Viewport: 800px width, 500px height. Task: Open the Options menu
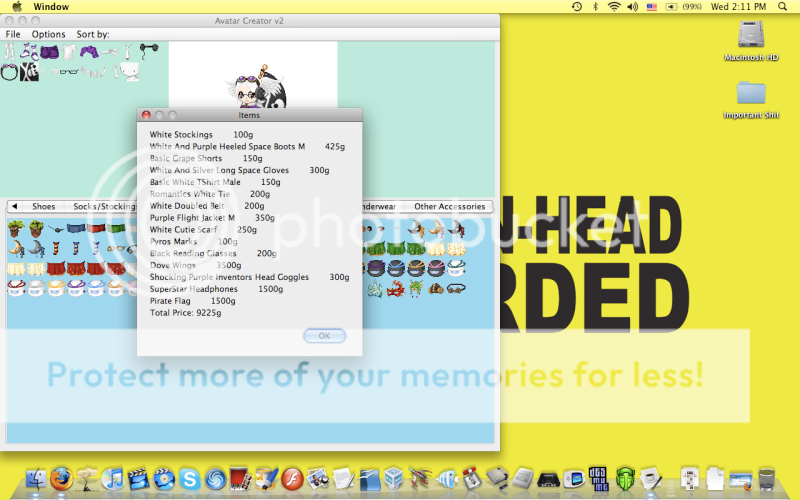click(x=48, y=34)
